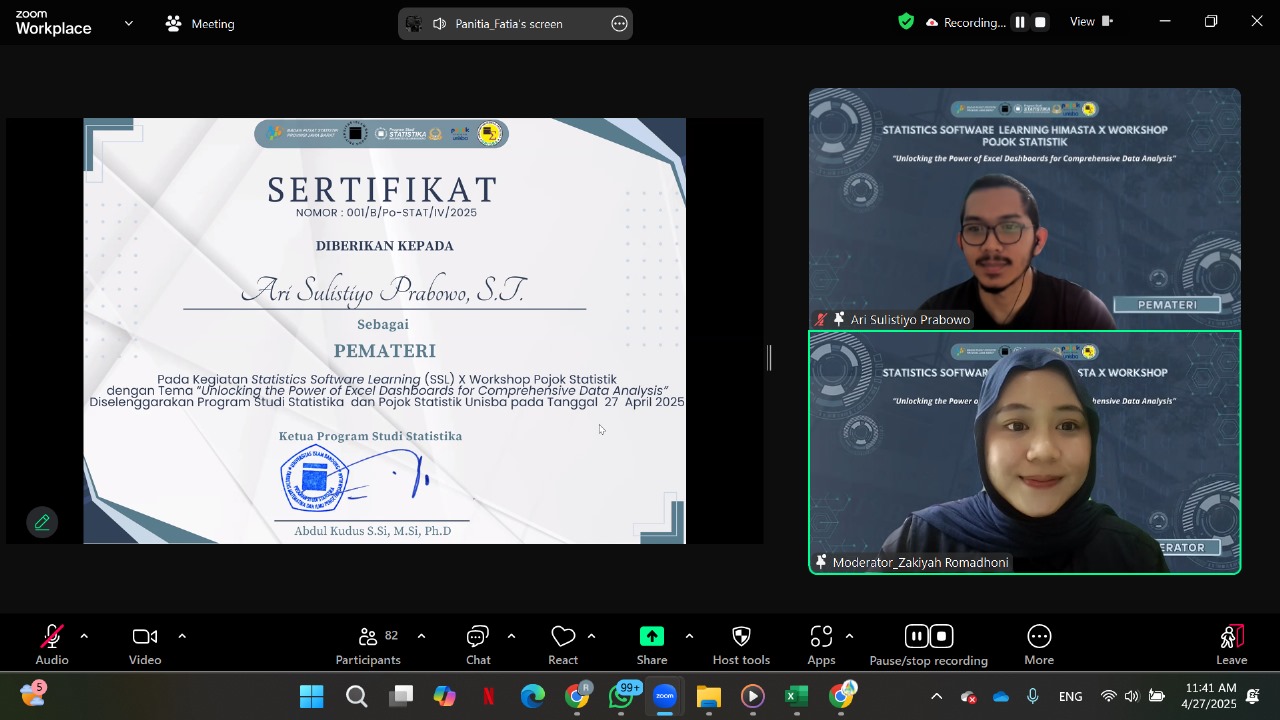
Task: Open volume speaker tray icon
Action: pyautogui.click(x=1132, y=696)
